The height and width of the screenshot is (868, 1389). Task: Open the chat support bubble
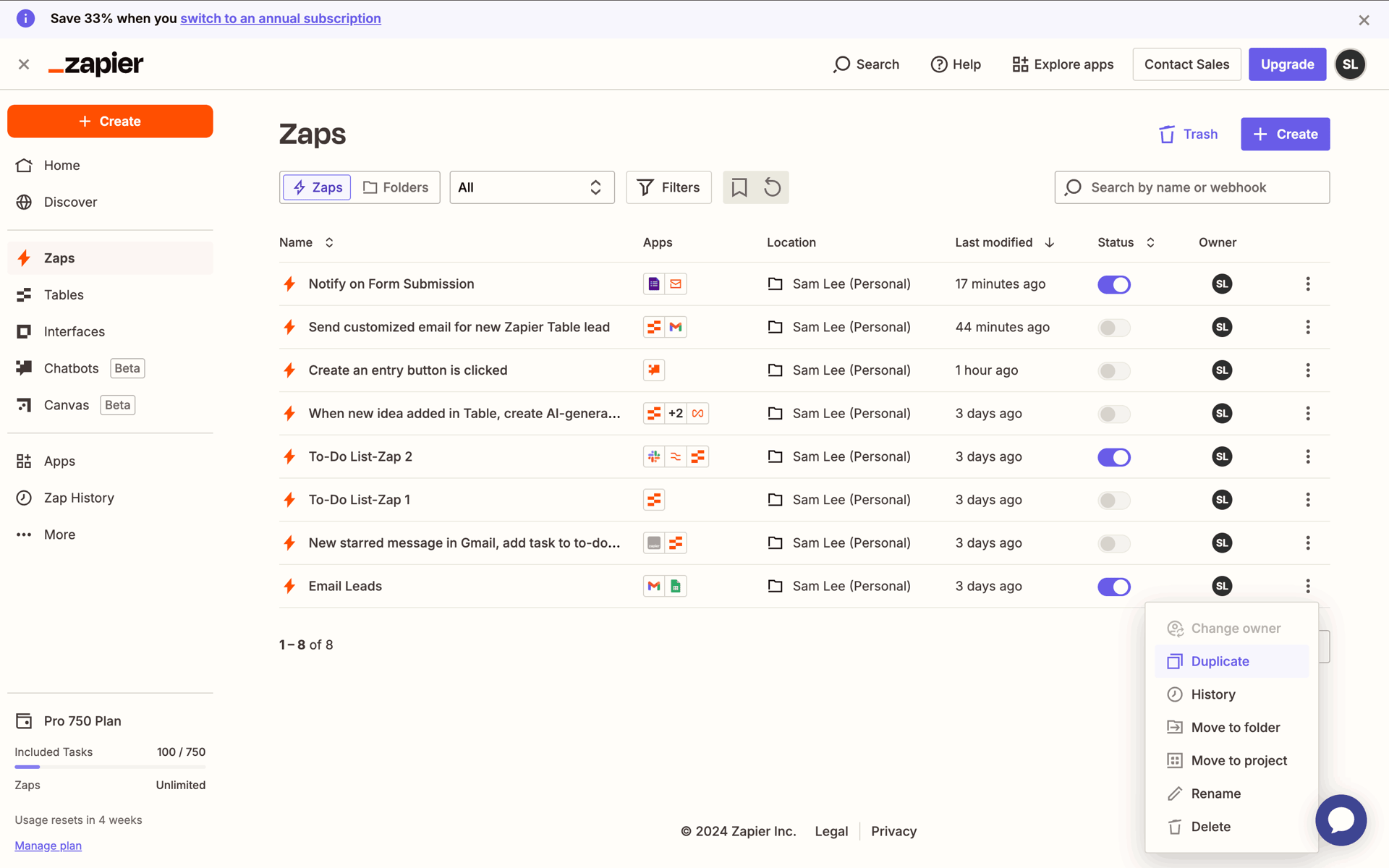click(1341, 820)
